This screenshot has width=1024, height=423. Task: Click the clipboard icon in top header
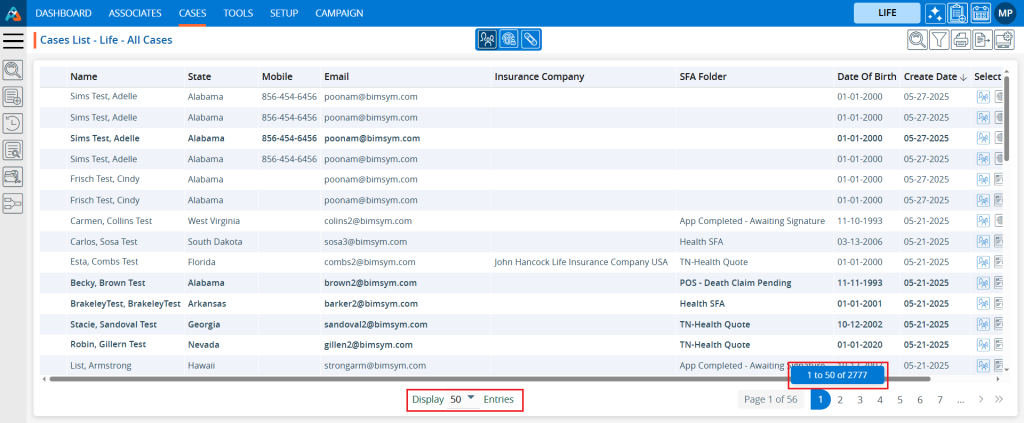click(x=957, y=13)
